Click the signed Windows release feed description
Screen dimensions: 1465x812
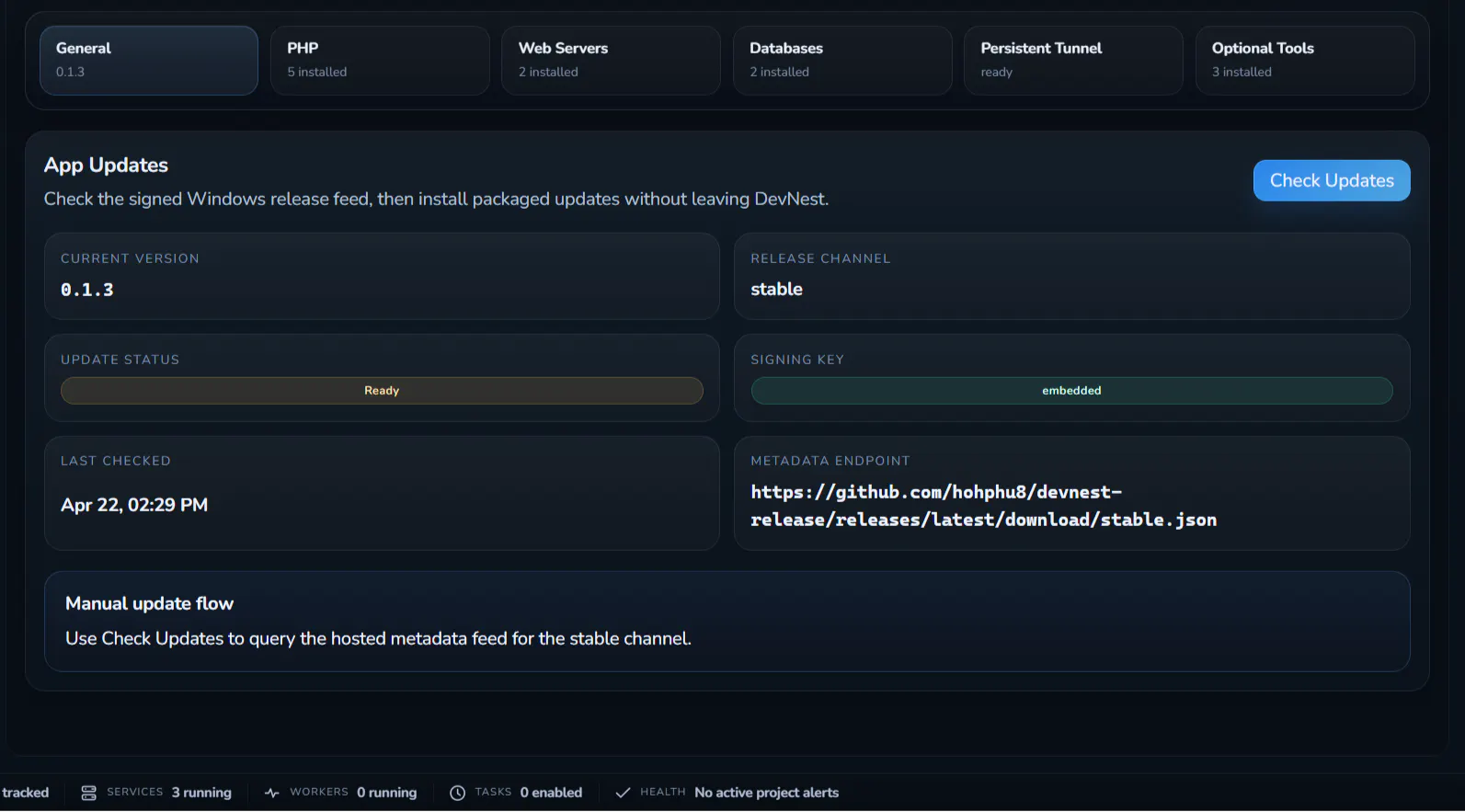[x=436, y=200]
